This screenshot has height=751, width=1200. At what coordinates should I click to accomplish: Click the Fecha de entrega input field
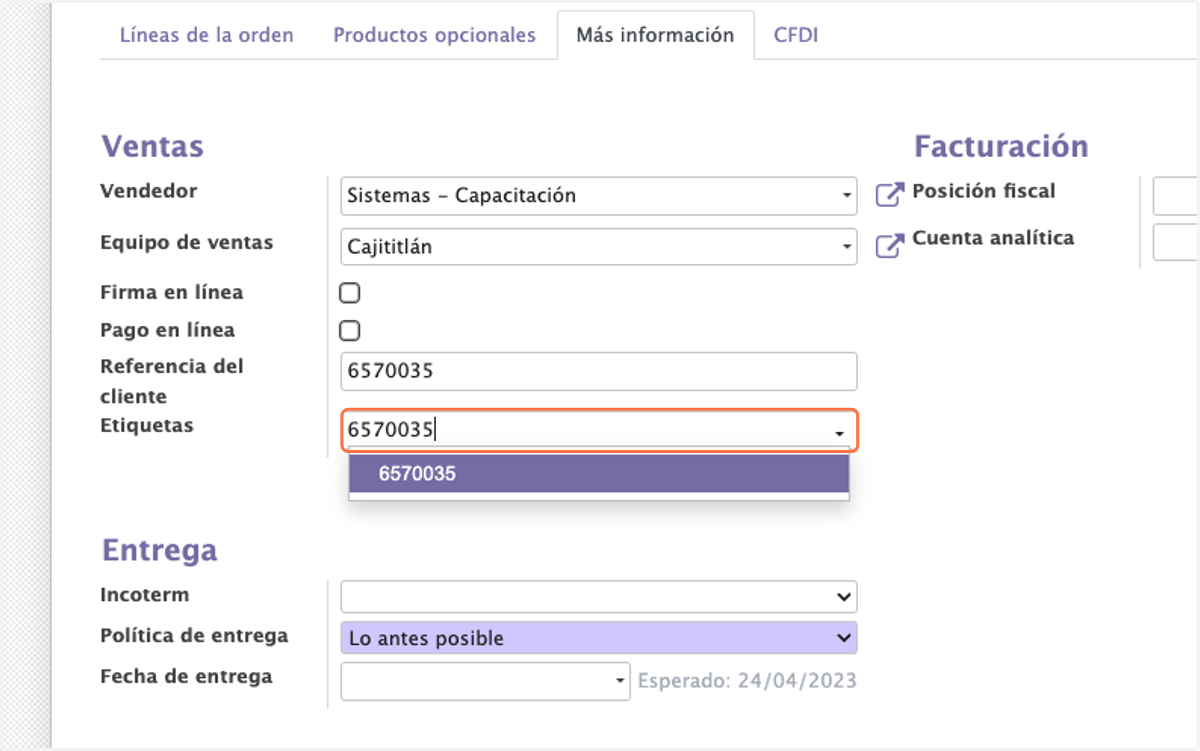click(x=486, y=681)
